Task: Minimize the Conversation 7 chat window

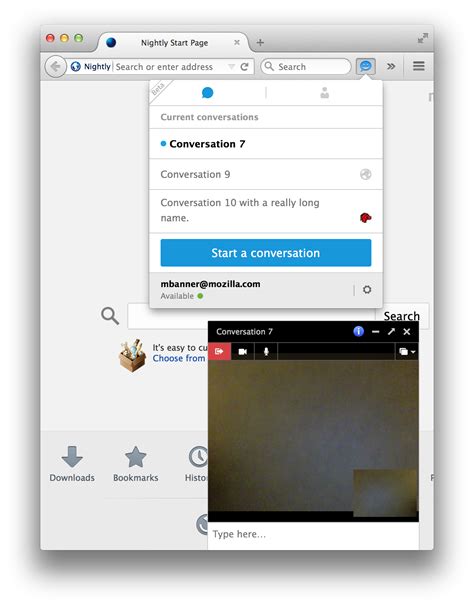Action: (375, 332)
